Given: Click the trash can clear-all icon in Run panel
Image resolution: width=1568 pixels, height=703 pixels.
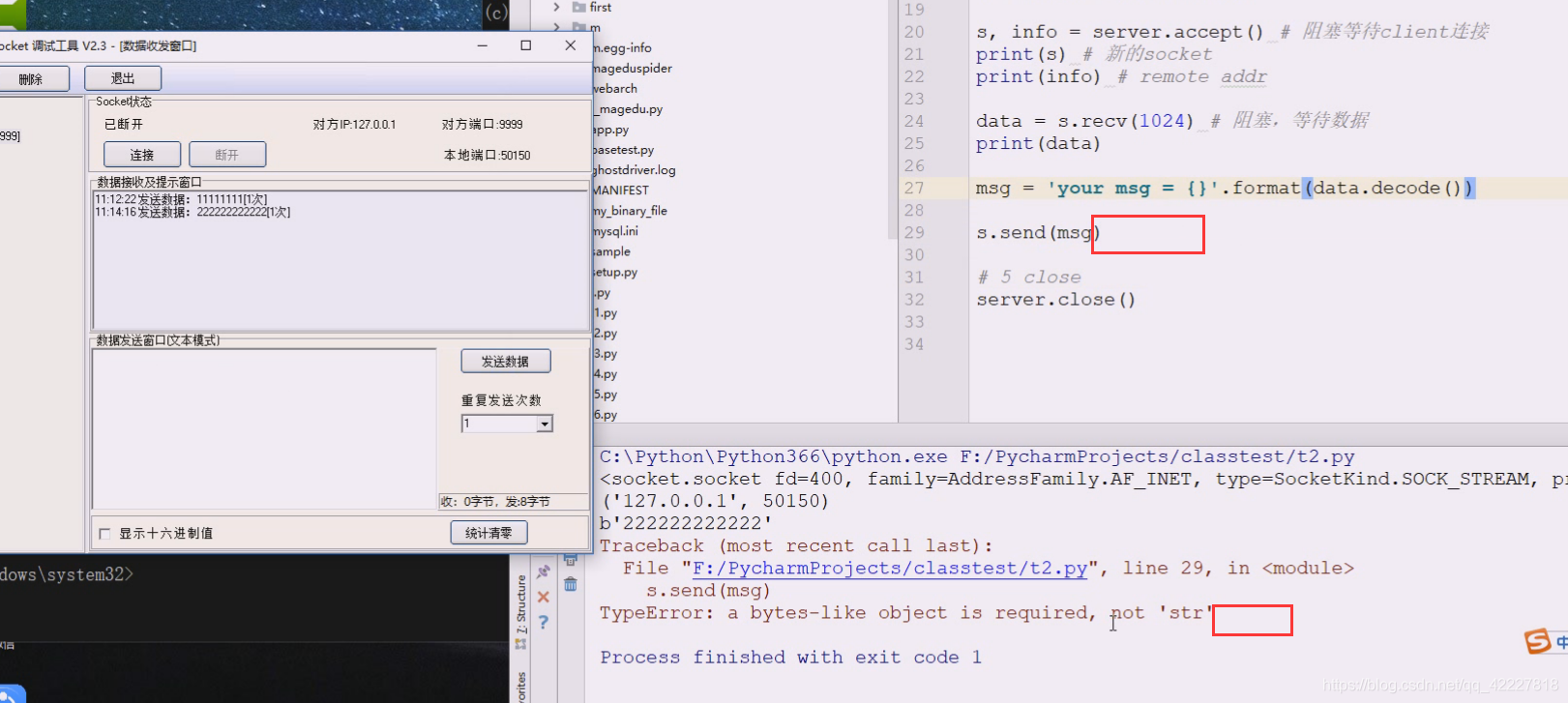Looking at the screenshot, I should pyautogui.click(x=571, y=584).
